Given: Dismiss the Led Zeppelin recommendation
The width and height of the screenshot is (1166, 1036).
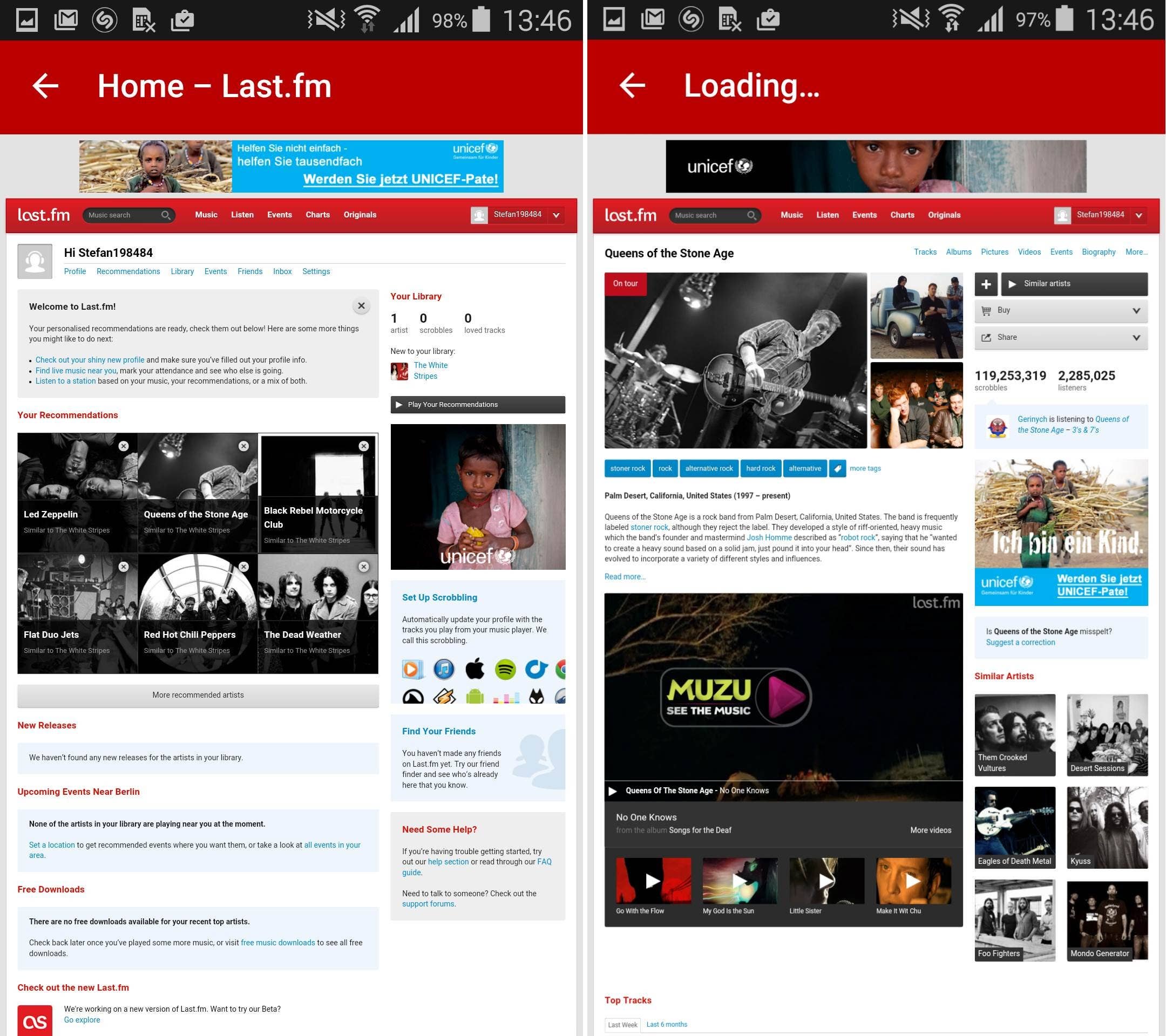Looking at the screenshot, I should 123,446.
